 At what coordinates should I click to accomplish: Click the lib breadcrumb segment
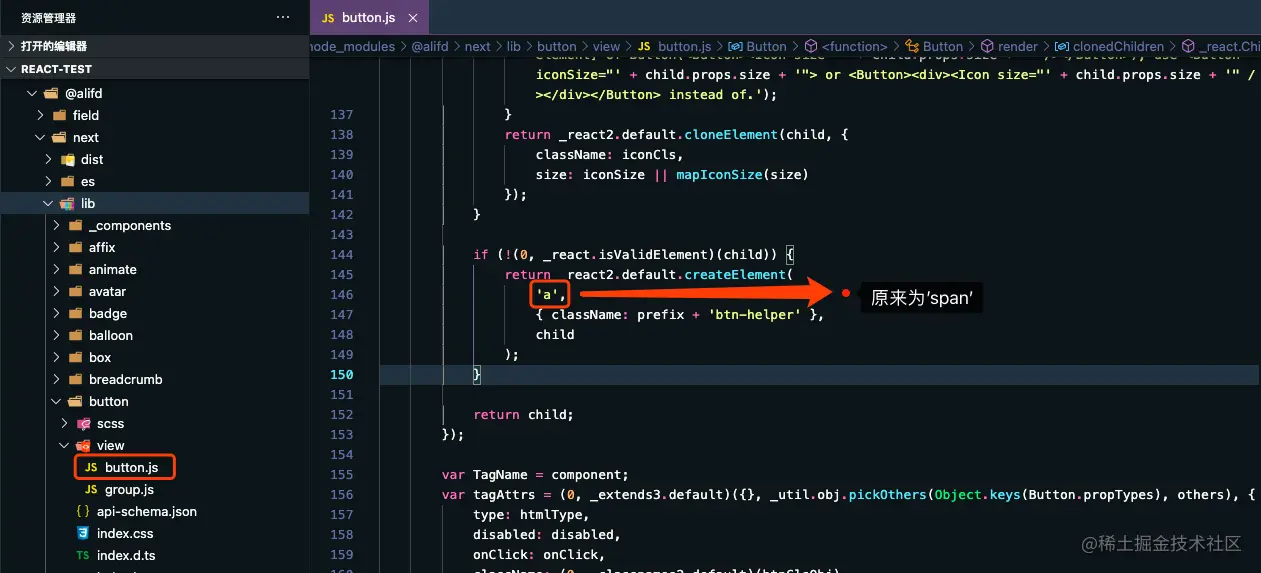[x=514, y=46]
